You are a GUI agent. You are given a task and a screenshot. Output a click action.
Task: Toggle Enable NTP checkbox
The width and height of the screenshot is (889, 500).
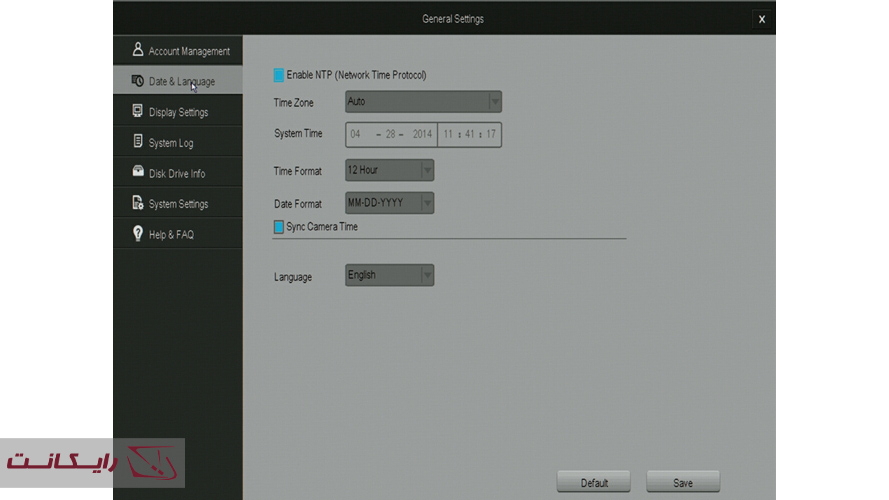pyautogui.click(x=279, y=75)
